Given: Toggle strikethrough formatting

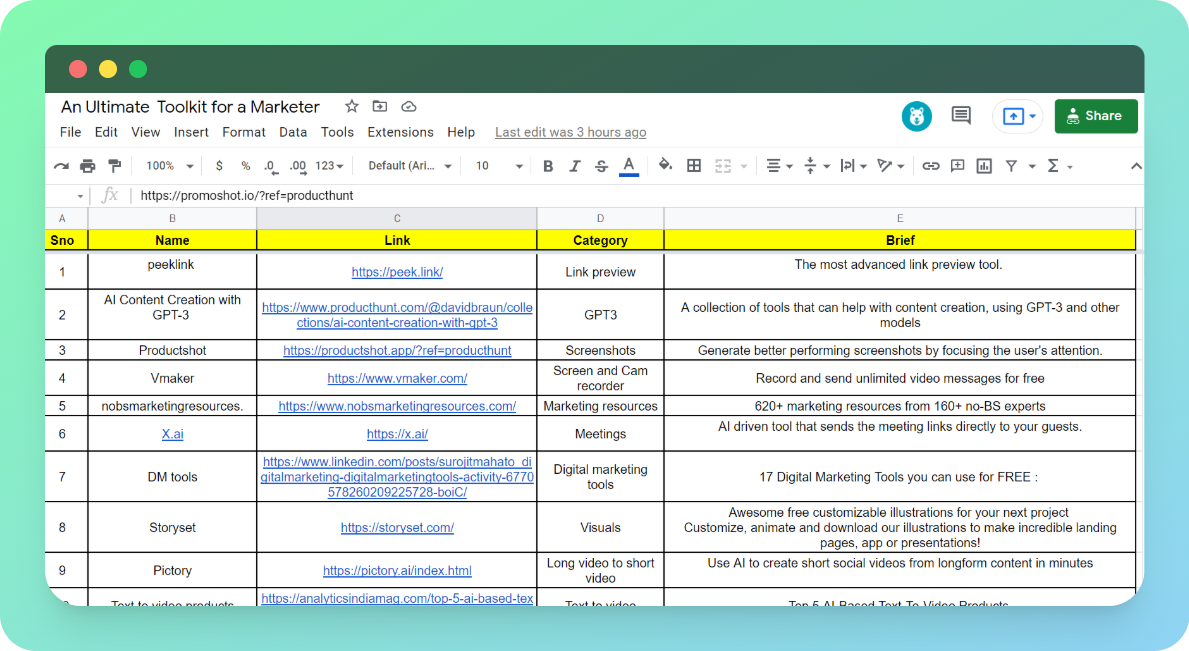Looking at the screenshot, I should [x=599, y=166].
